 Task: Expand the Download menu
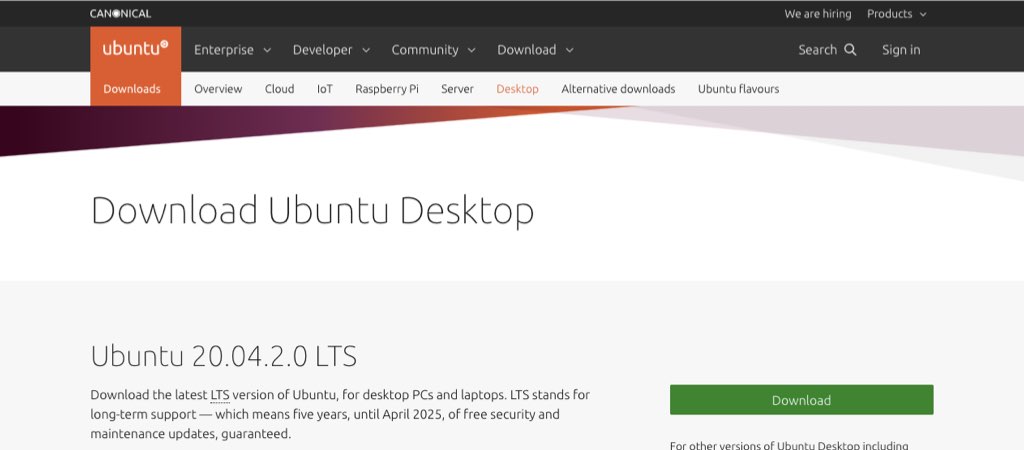536,50
